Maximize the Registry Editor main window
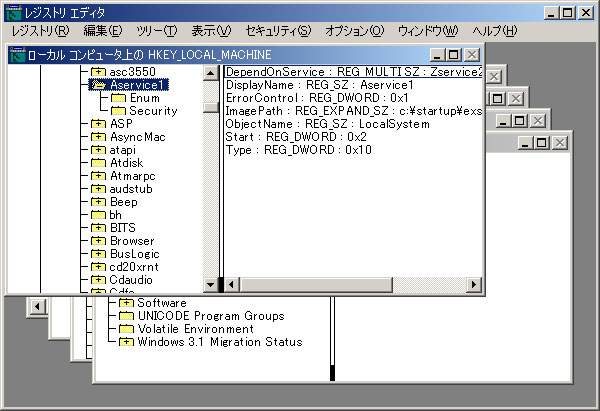The image size is (600, 411). coord(568,13)
